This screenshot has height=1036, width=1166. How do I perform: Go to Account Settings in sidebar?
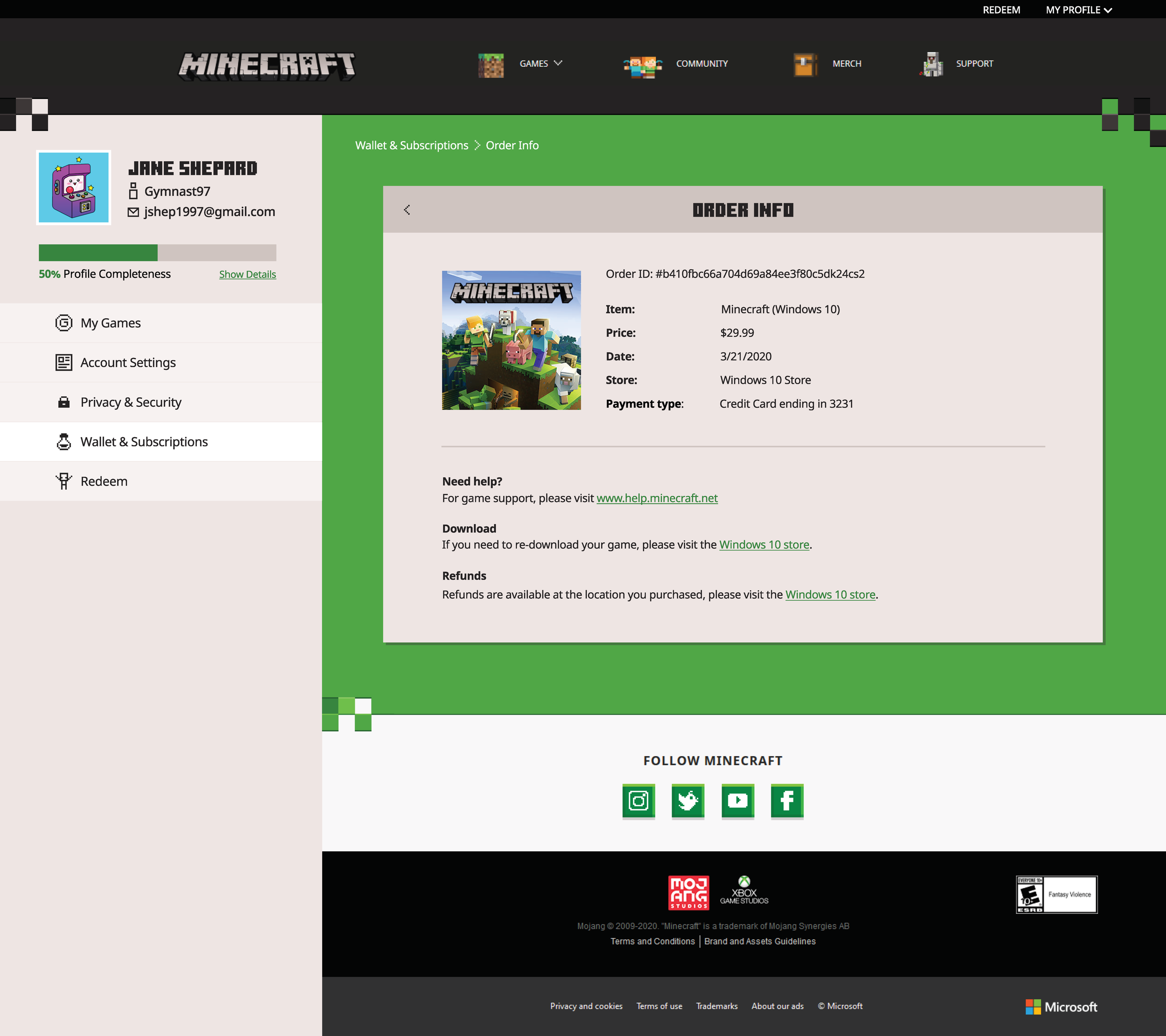[x=128, y=363]
